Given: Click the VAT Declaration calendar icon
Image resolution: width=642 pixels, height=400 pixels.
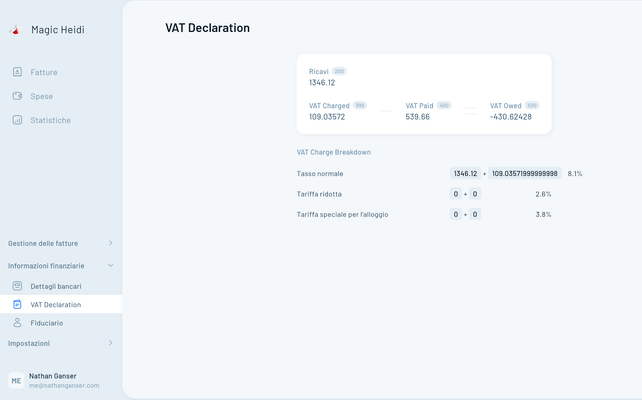Looking at the screenshot, I should point(17,304).
